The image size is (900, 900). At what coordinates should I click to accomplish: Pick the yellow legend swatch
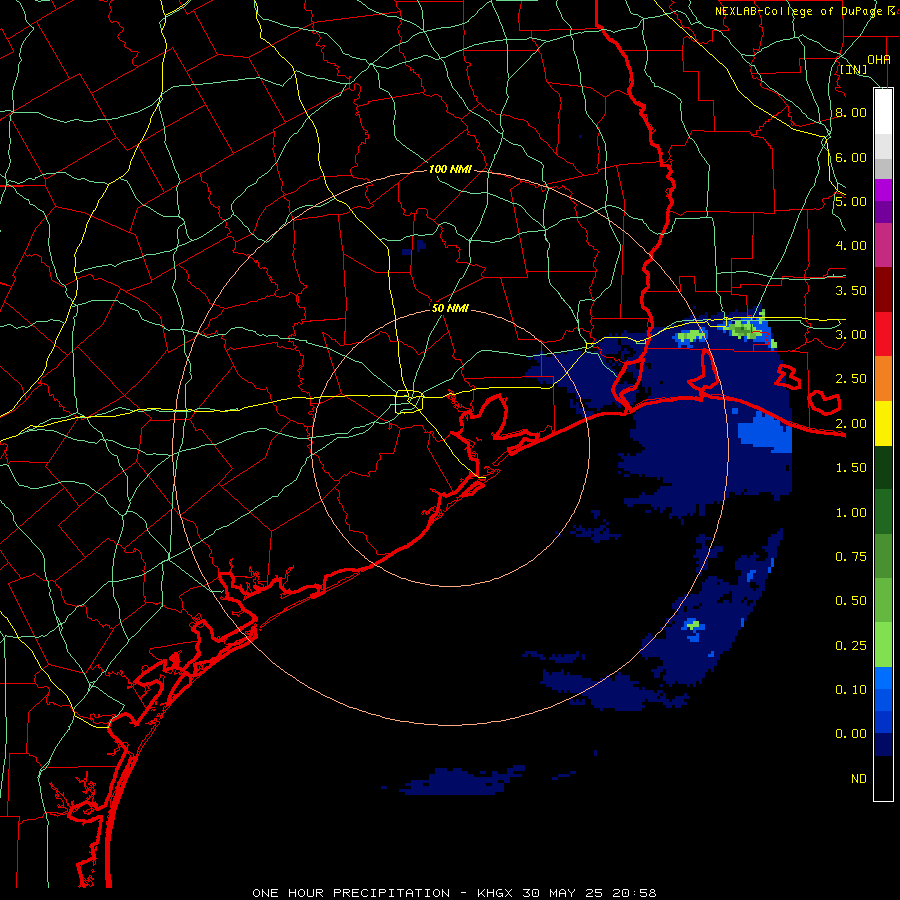pos(883,424)
